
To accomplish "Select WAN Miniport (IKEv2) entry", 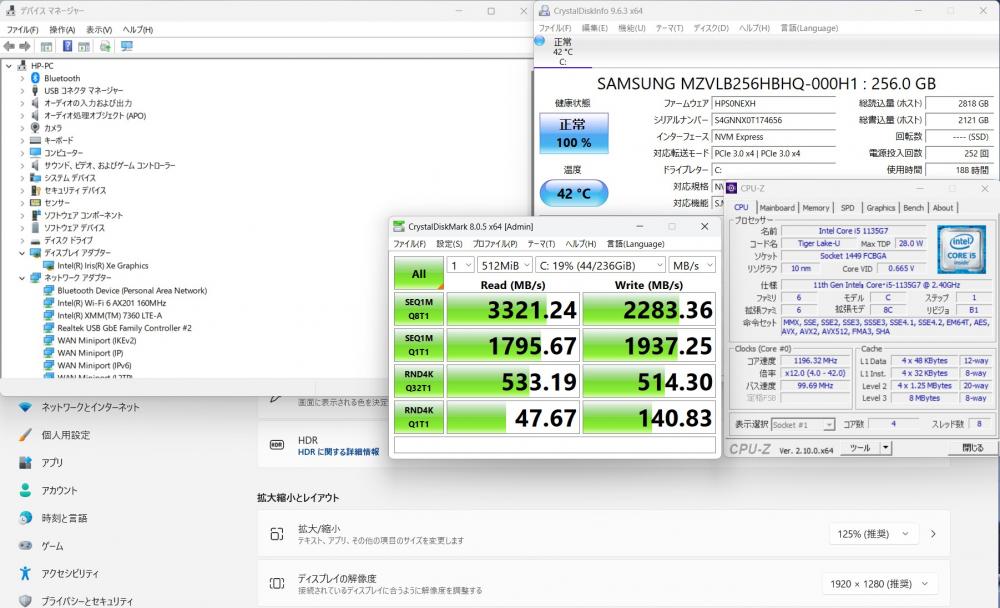I will click(x=96, y=341).
